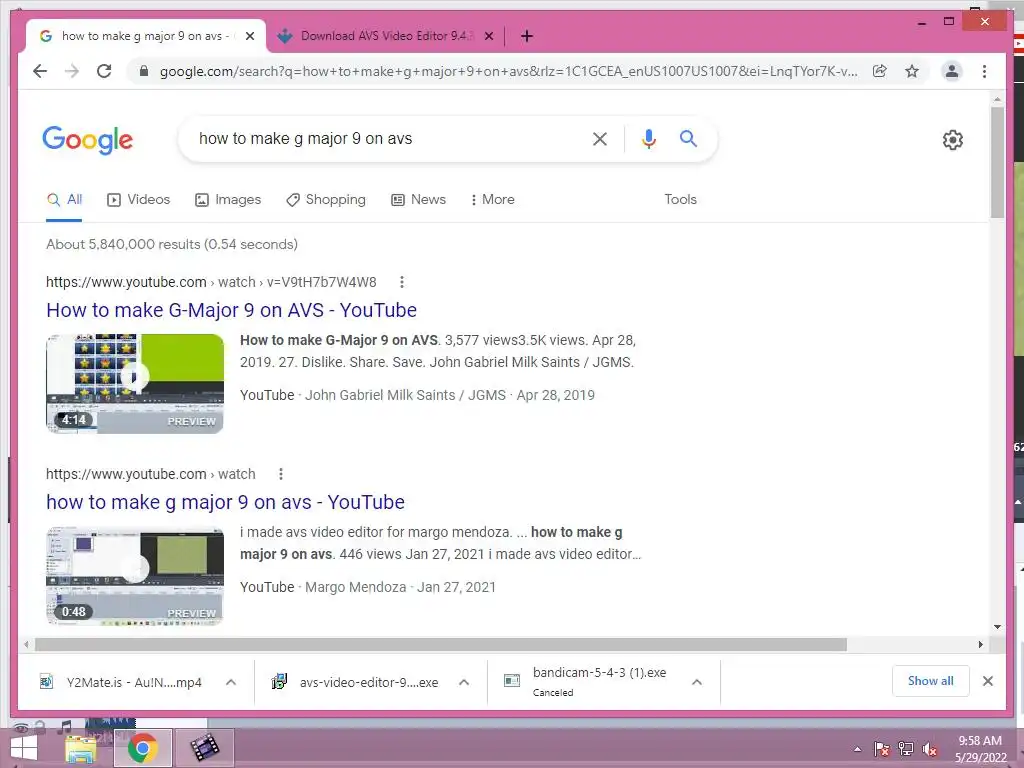The width and height of the screenshot is (1024, 768).
Task: Click the scroll-down arrow of the page
Action: click(x=997, y=627)
